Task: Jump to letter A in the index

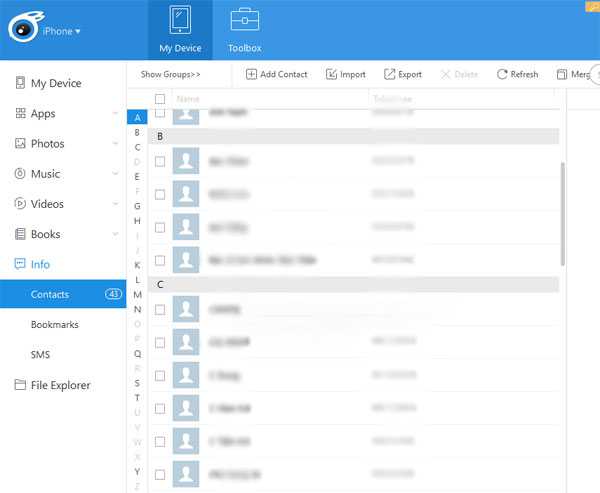Action: tap(137, 118)
